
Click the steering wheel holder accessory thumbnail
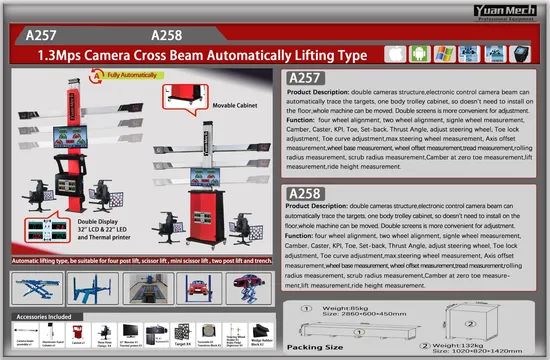[x=234, y=335]
